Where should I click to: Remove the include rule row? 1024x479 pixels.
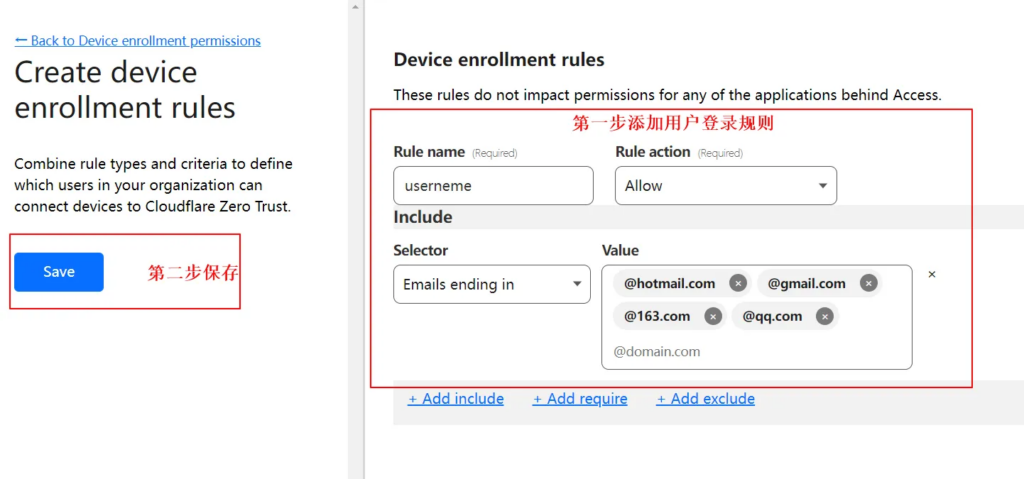[932, 274]
